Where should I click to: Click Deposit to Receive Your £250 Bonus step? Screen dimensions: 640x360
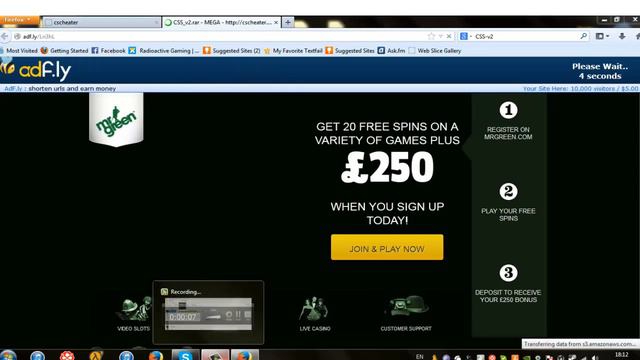pyautogui.click(x=508, y=284)
